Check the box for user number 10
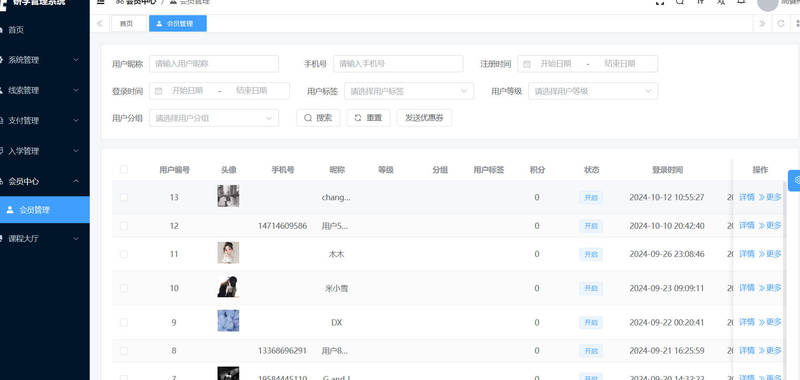800x380 pixels. 124,288
